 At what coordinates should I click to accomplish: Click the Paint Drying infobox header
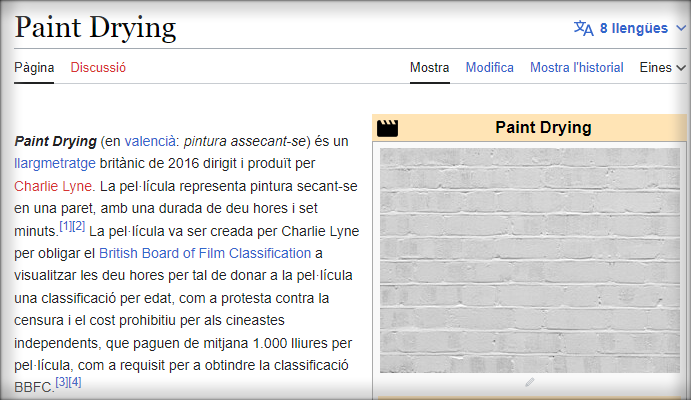click(x=543, y=128)
